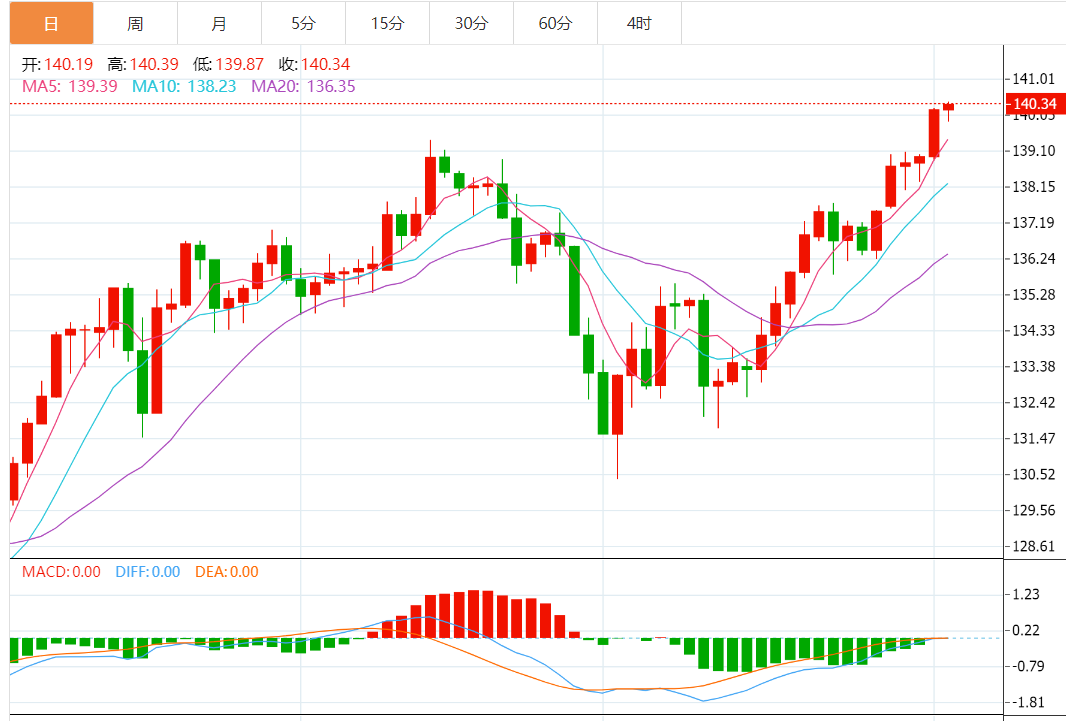This screenshot has width=1066, height=721.
Task: Click the 133.38 price axis label
Action: [x=1033, y=367]
